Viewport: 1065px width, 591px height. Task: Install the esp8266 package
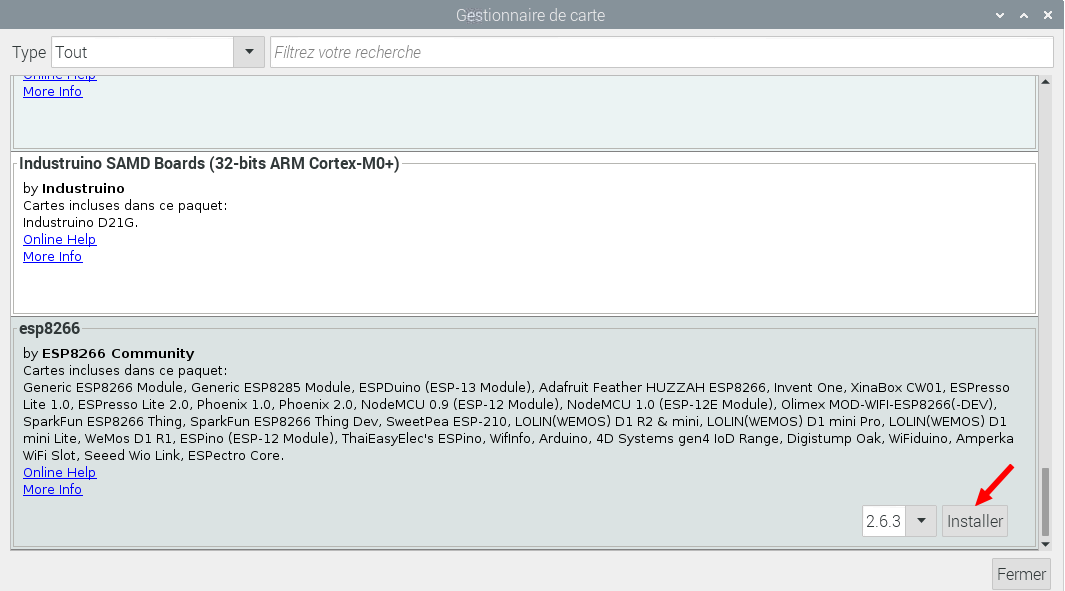pyautogui.click(x=975, y=521)
